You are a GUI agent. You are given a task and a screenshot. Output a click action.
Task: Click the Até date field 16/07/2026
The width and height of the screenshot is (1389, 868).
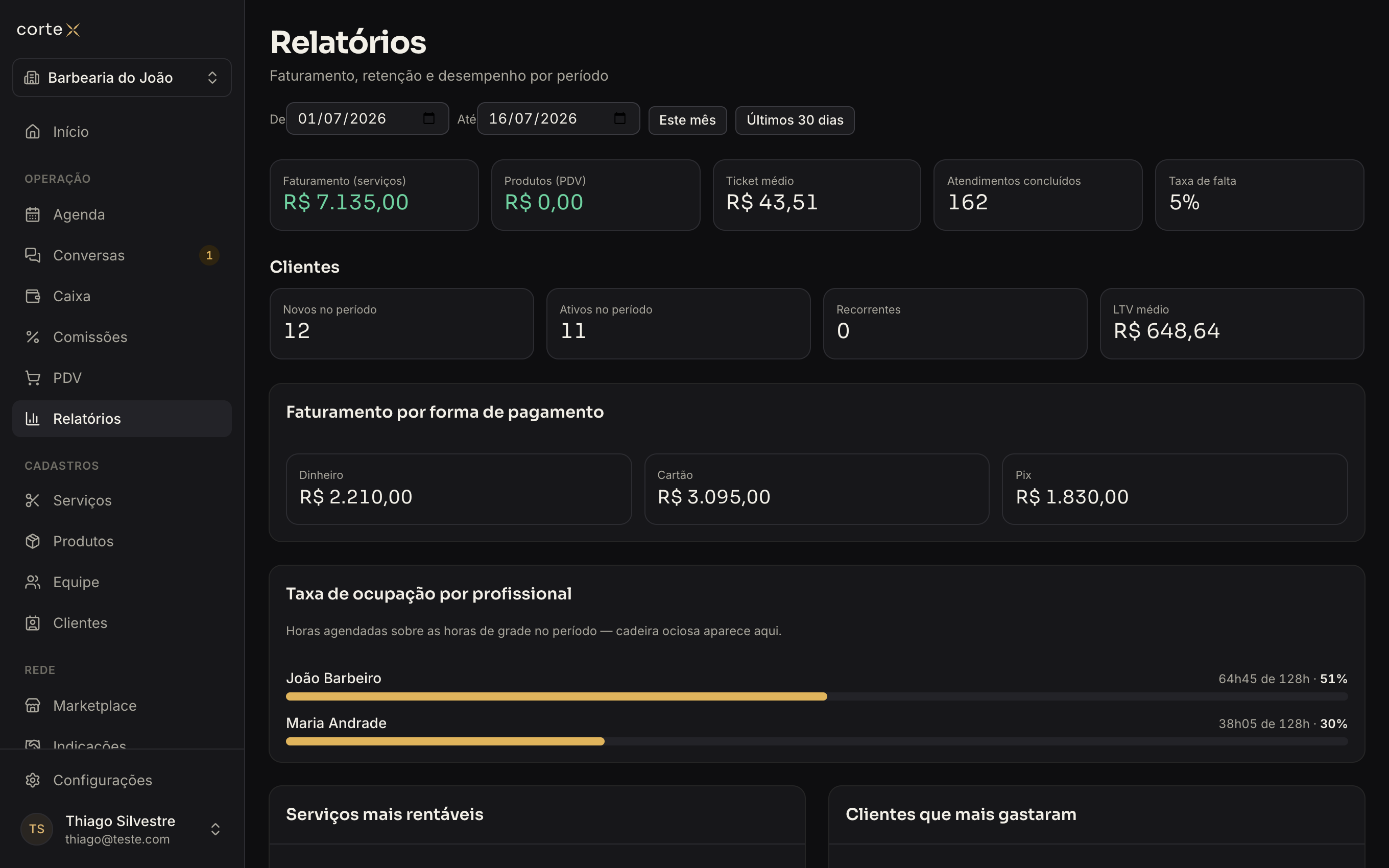pos(558,118)
